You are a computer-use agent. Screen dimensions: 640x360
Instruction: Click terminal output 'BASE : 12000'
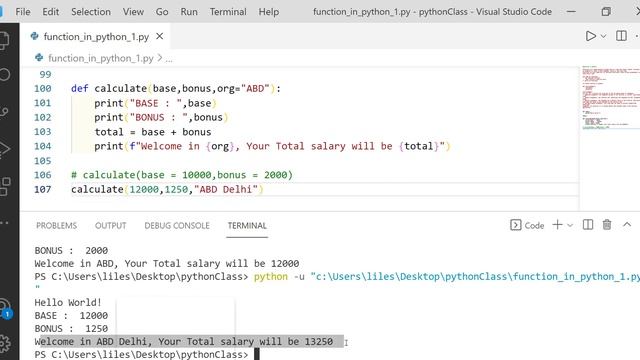pos(71,316)
